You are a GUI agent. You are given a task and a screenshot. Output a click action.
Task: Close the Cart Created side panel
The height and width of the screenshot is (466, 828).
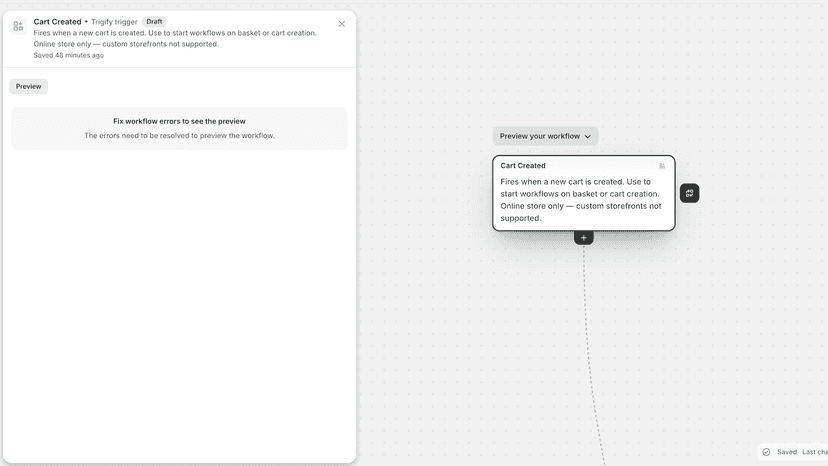tap(342, 24)
